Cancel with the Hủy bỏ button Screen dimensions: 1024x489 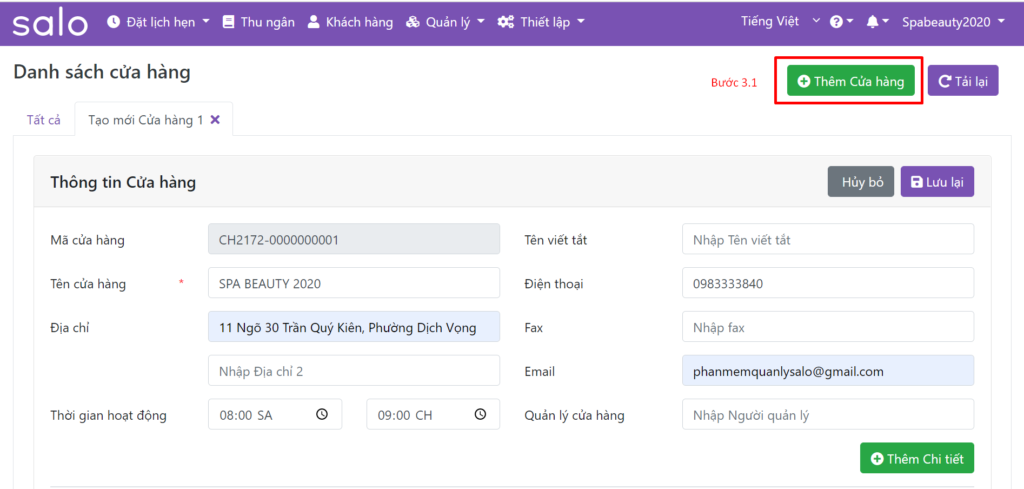(x=860, y=182)
